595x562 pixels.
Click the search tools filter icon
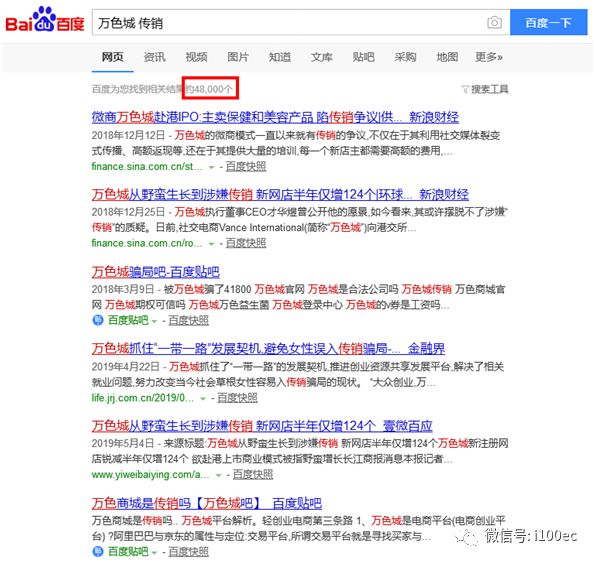[465, 89]
